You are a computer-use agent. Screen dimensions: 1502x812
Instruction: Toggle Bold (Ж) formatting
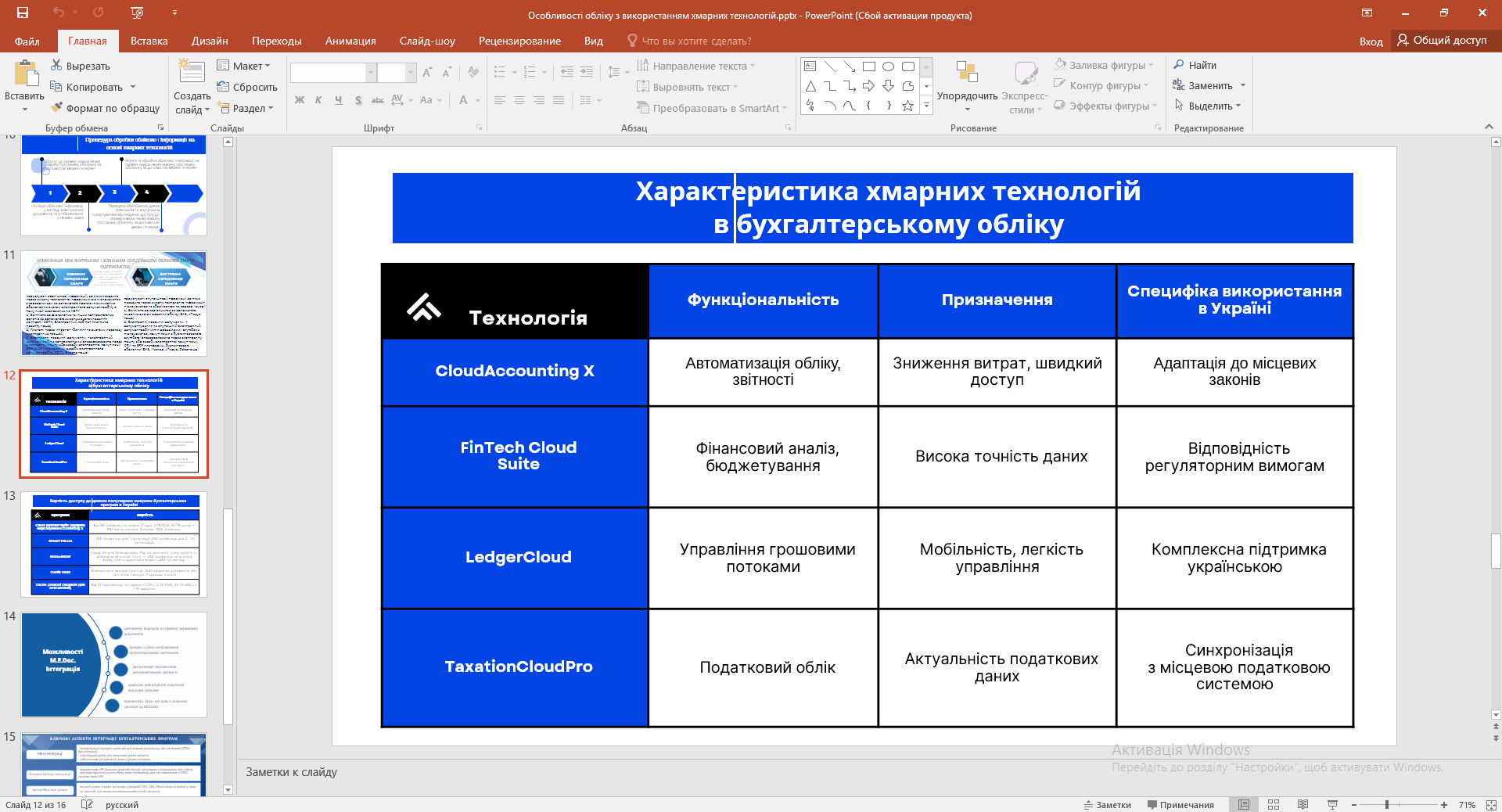click(300, 100)
